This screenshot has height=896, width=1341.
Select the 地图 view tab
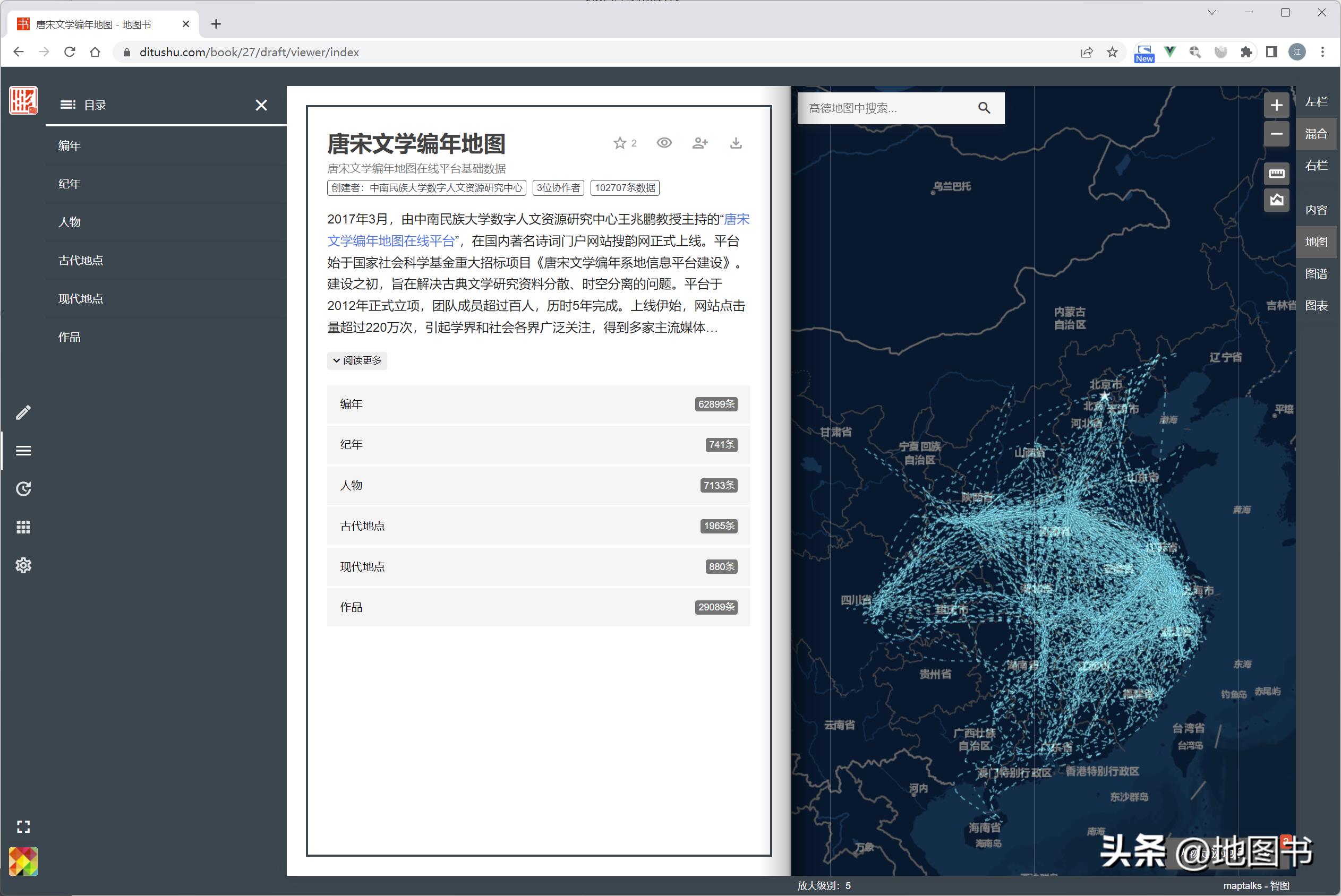tap(1317, 242)
